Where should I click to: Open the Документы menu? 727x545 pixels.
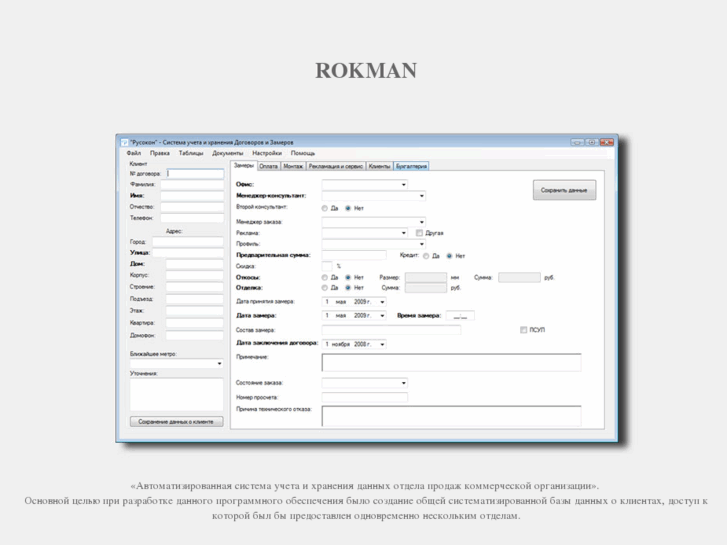pyautogui.click(x=227, y=153)
